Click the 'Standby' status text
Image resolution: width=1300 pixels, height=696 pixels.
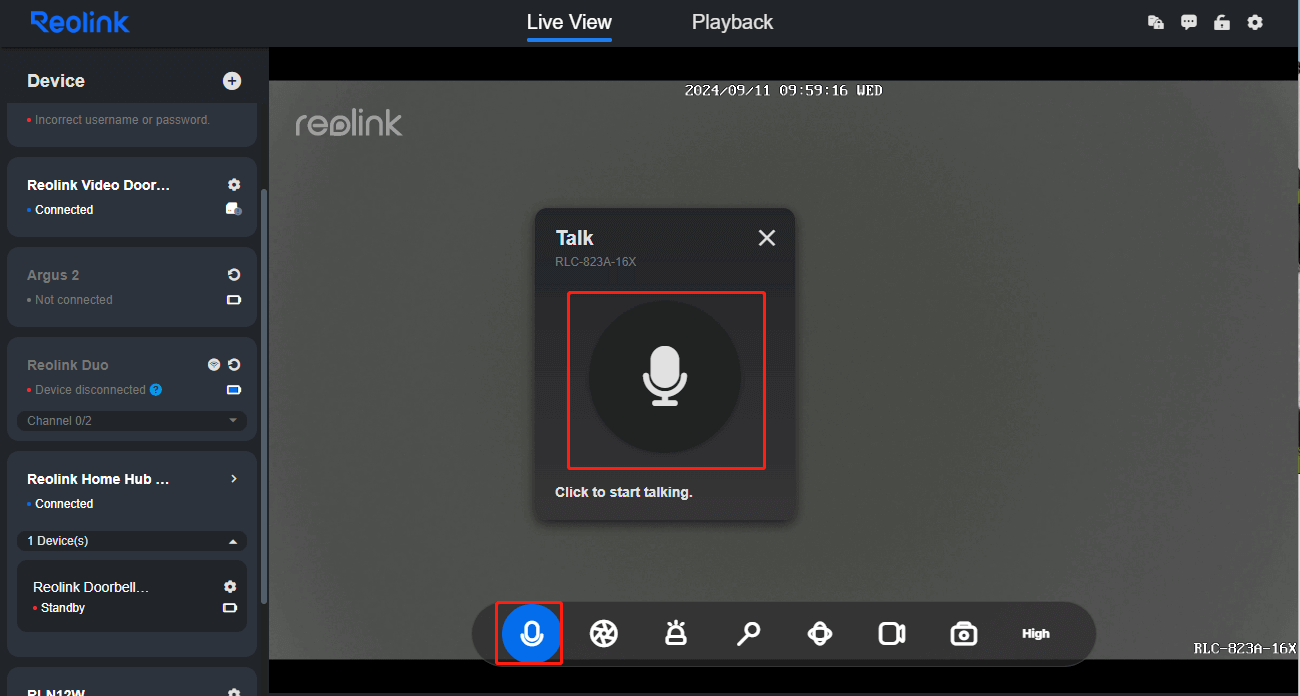(x=63, y=608)
